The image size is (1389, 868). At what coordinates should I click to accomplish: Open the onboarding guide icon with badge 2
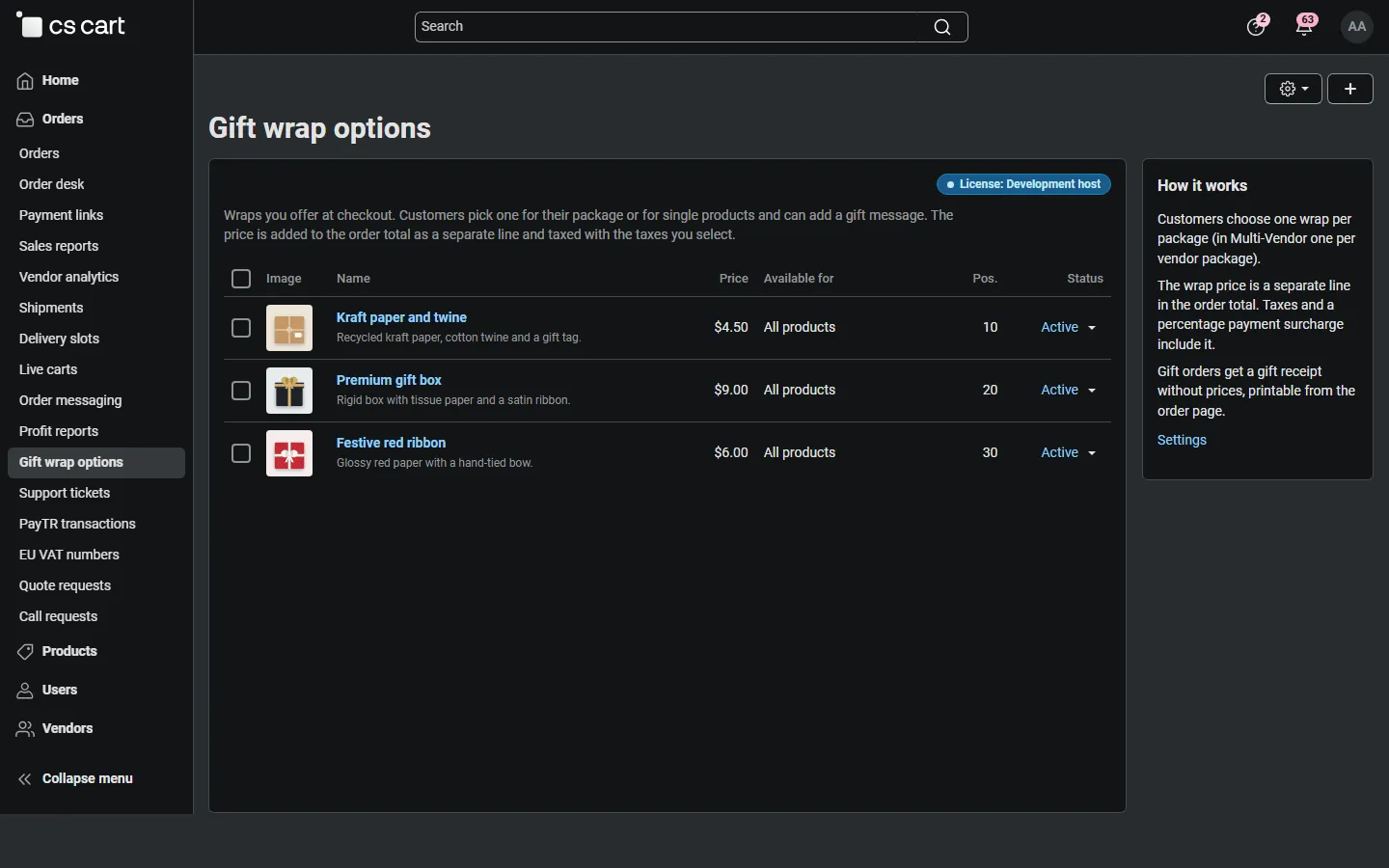tap(1256, 26)
